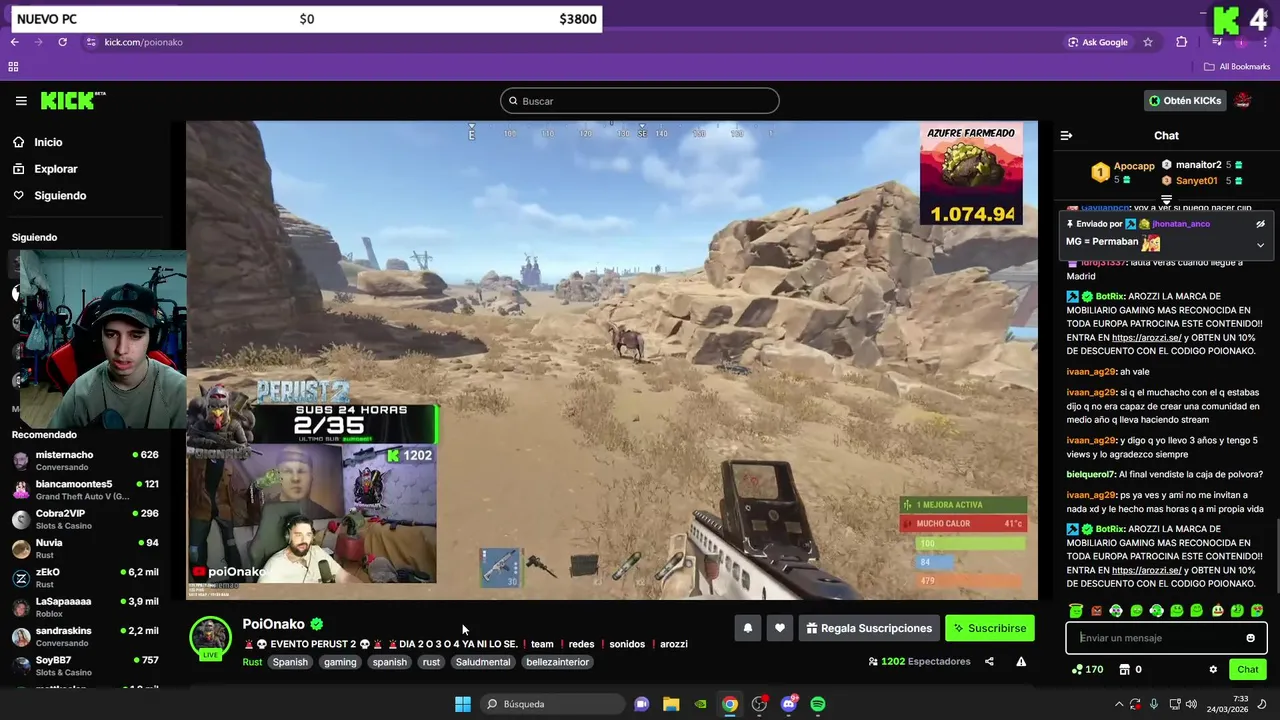Open Siguiendo in the sidebar
Screen dimensions: 1280x720
[60, 196]
